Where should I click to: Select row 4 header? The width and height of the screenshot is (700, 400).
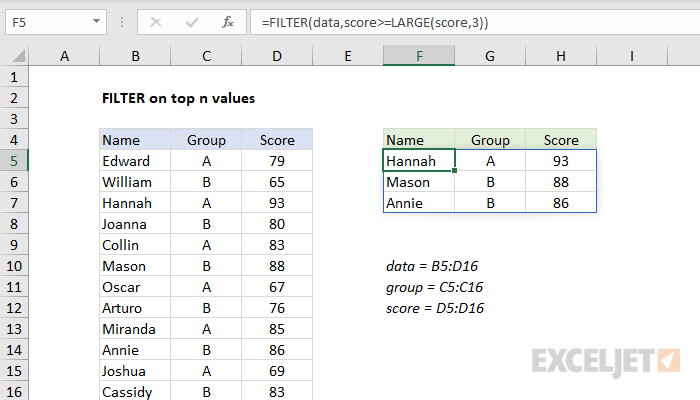(x=14, y=140)
